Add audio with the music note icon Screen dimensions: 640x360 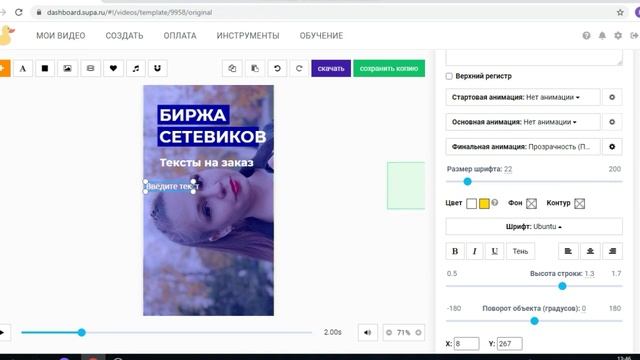tap(136, 69)
